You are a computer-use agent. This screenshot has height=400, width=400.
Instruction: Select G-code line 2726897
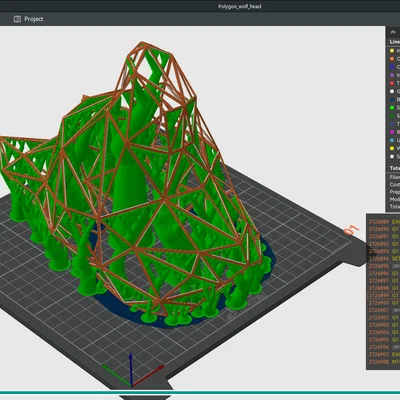tap(383, 281)
